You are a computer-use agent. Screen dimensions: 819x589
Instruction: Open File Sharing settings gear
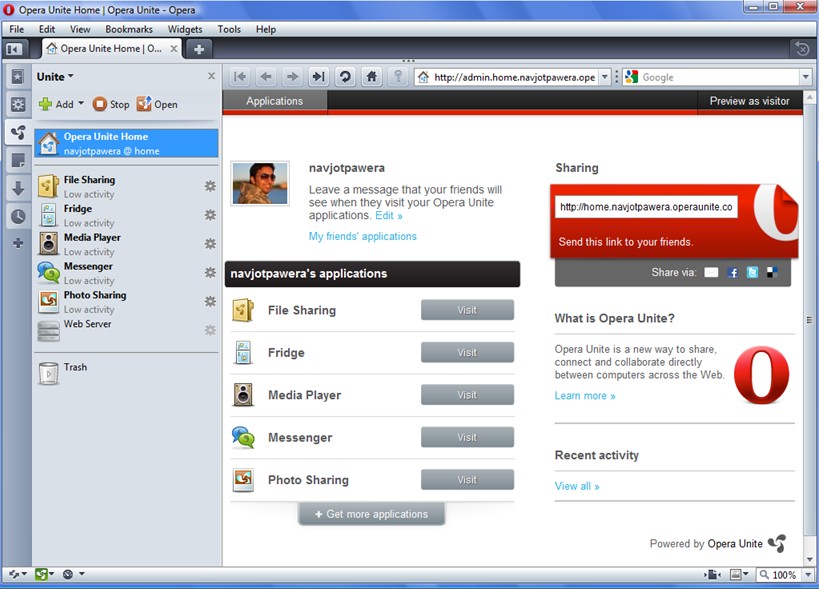[210, 186]
